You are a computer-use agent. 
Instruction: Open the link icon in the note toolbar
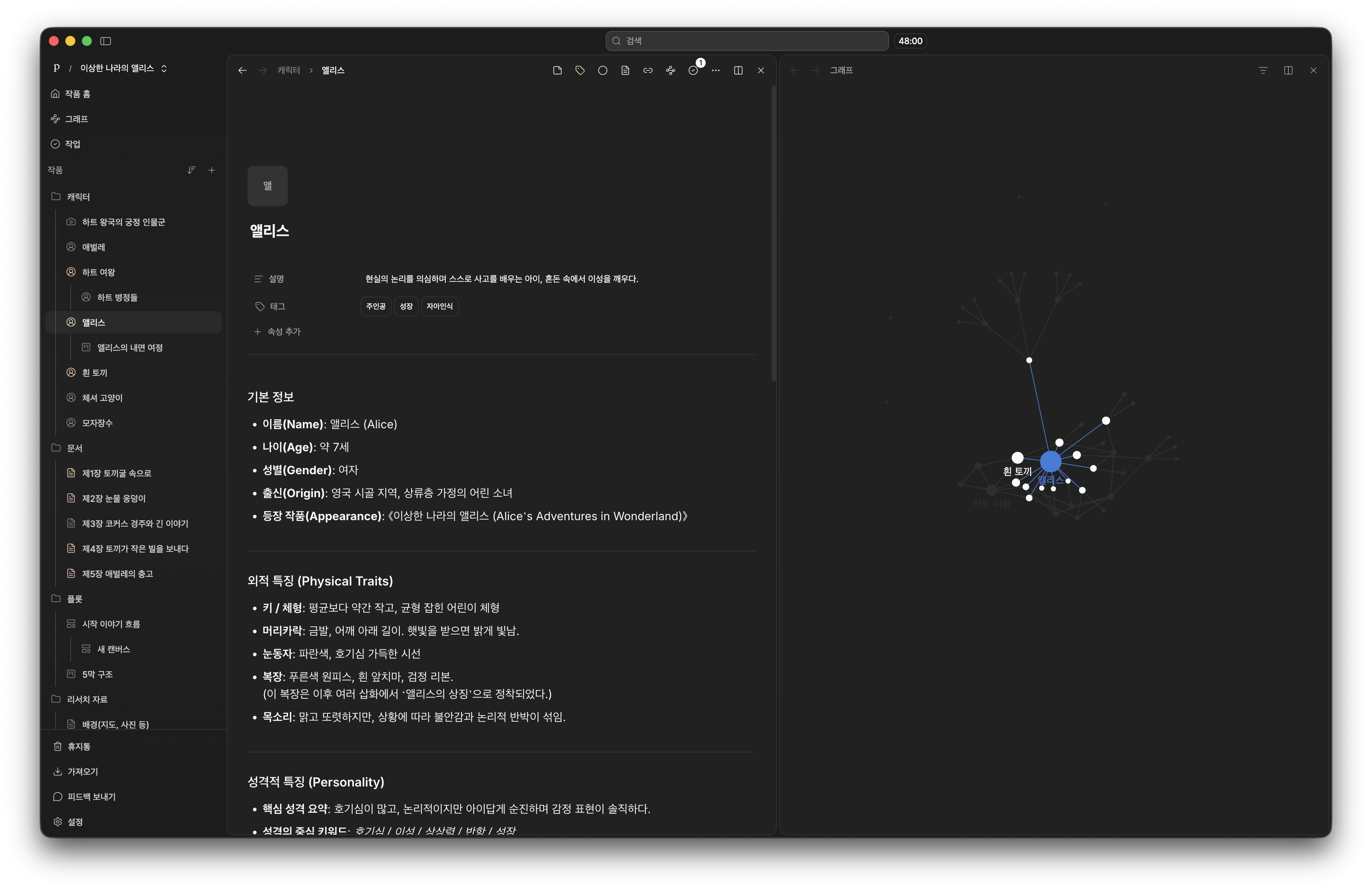pyautogui.click(x=648, y=70)
